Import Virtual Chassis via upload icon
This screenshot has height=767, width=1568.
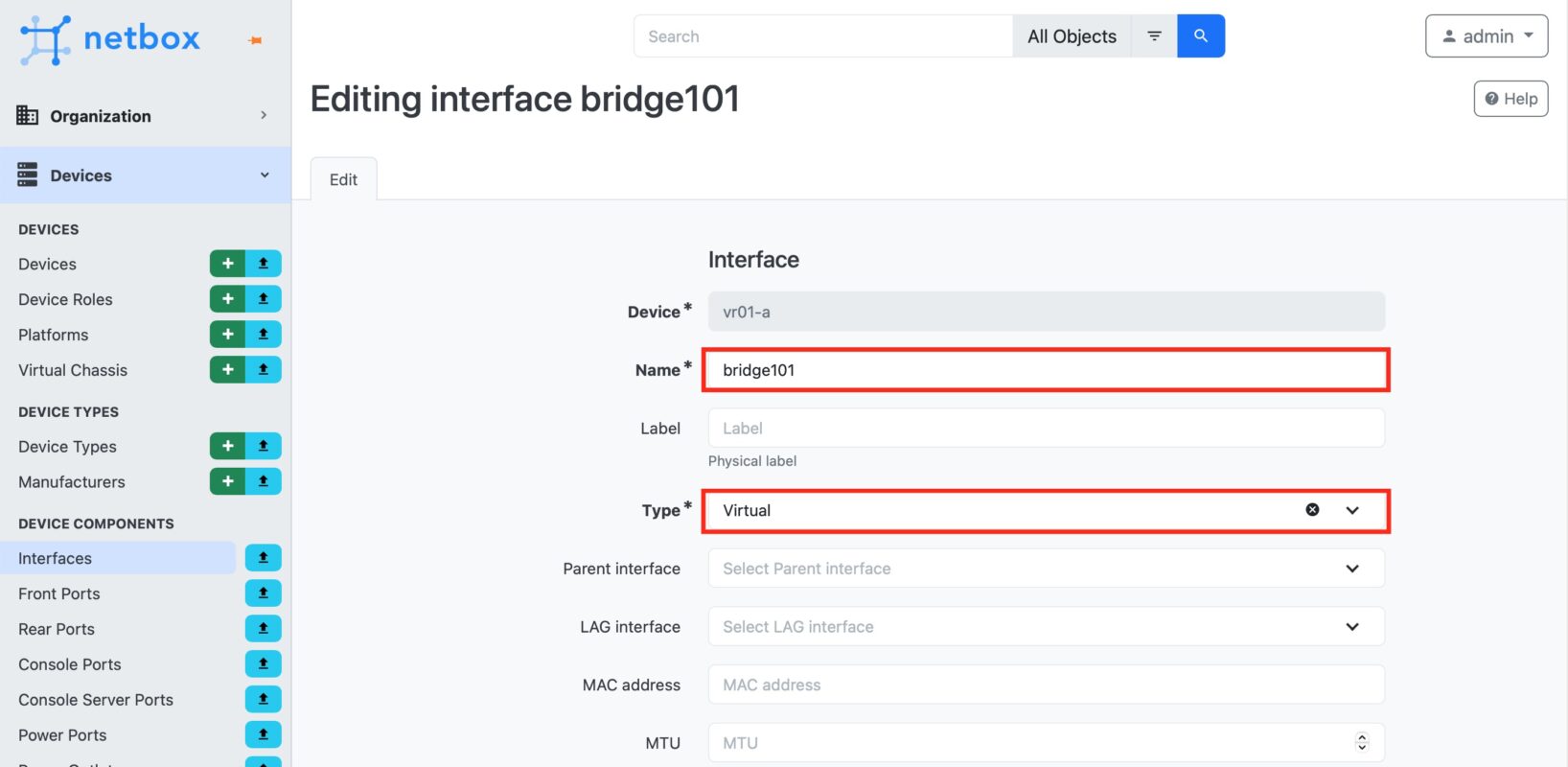(264, 369)
